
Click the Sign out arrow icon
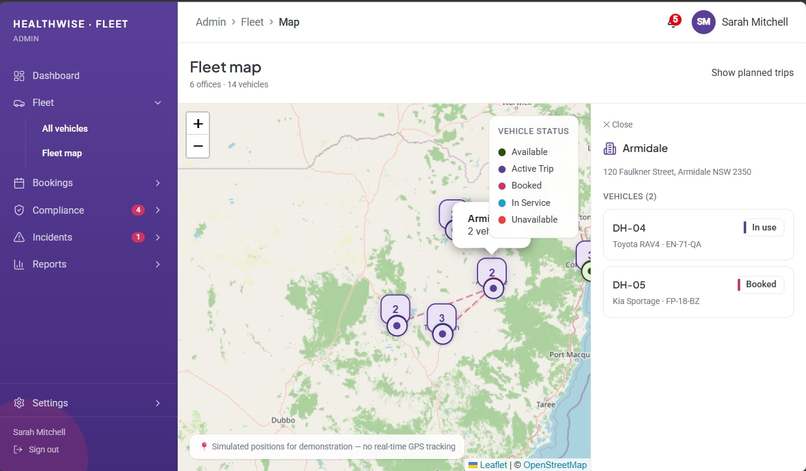coord(18,449)
